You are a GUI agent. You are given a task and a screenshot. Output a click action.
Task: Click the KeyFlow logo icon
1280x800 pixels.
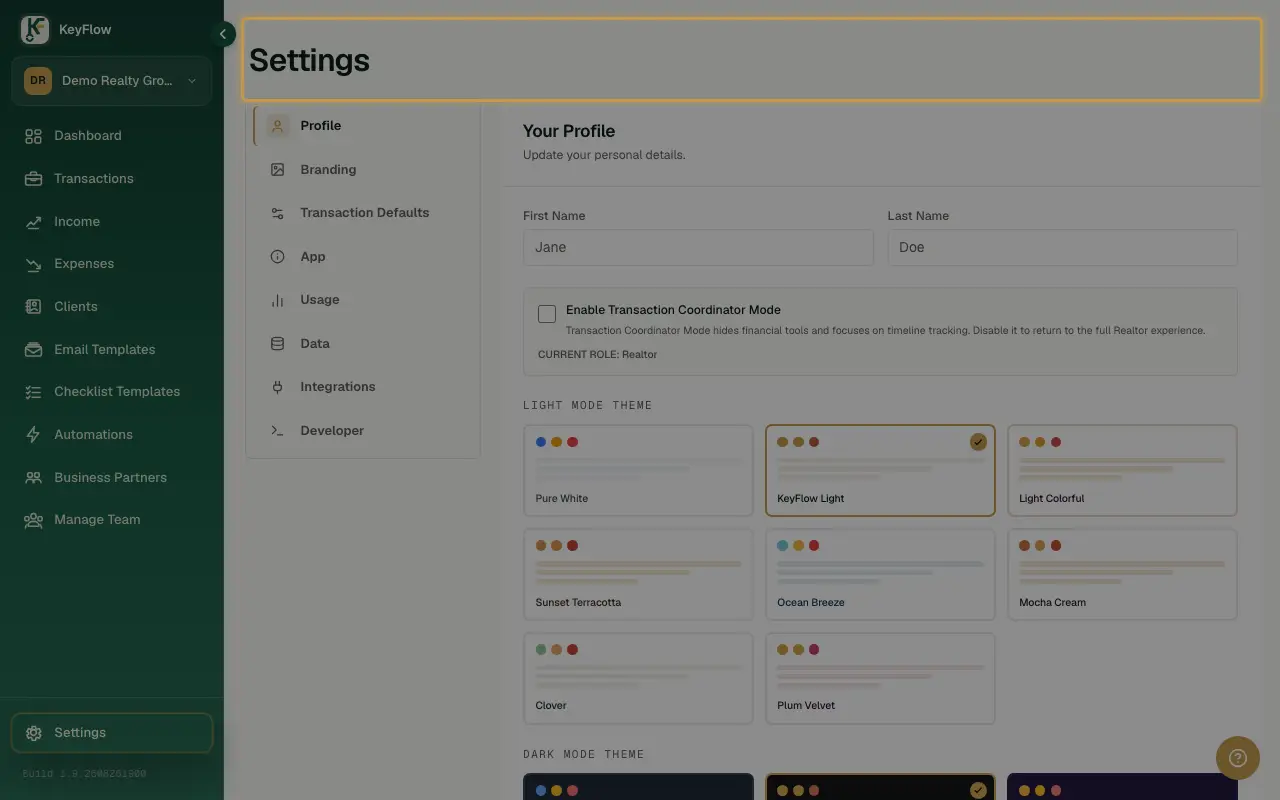coord(35,30)
